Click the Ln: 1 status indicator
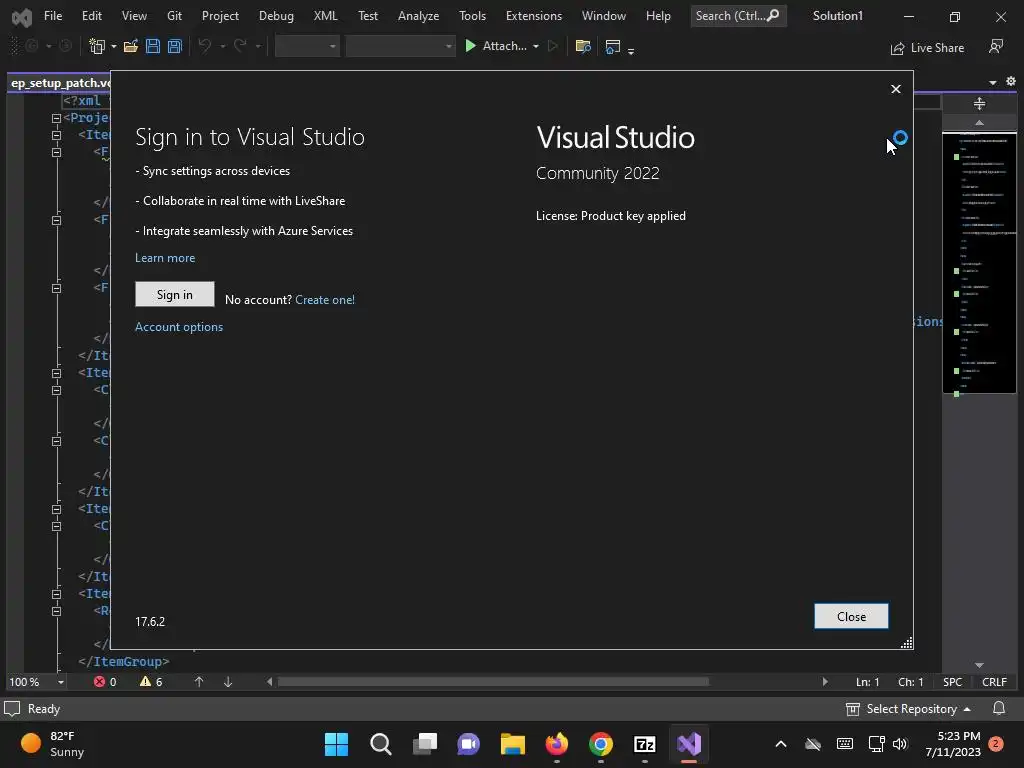This screenshot has width=1024, height=768. point(868,682)
